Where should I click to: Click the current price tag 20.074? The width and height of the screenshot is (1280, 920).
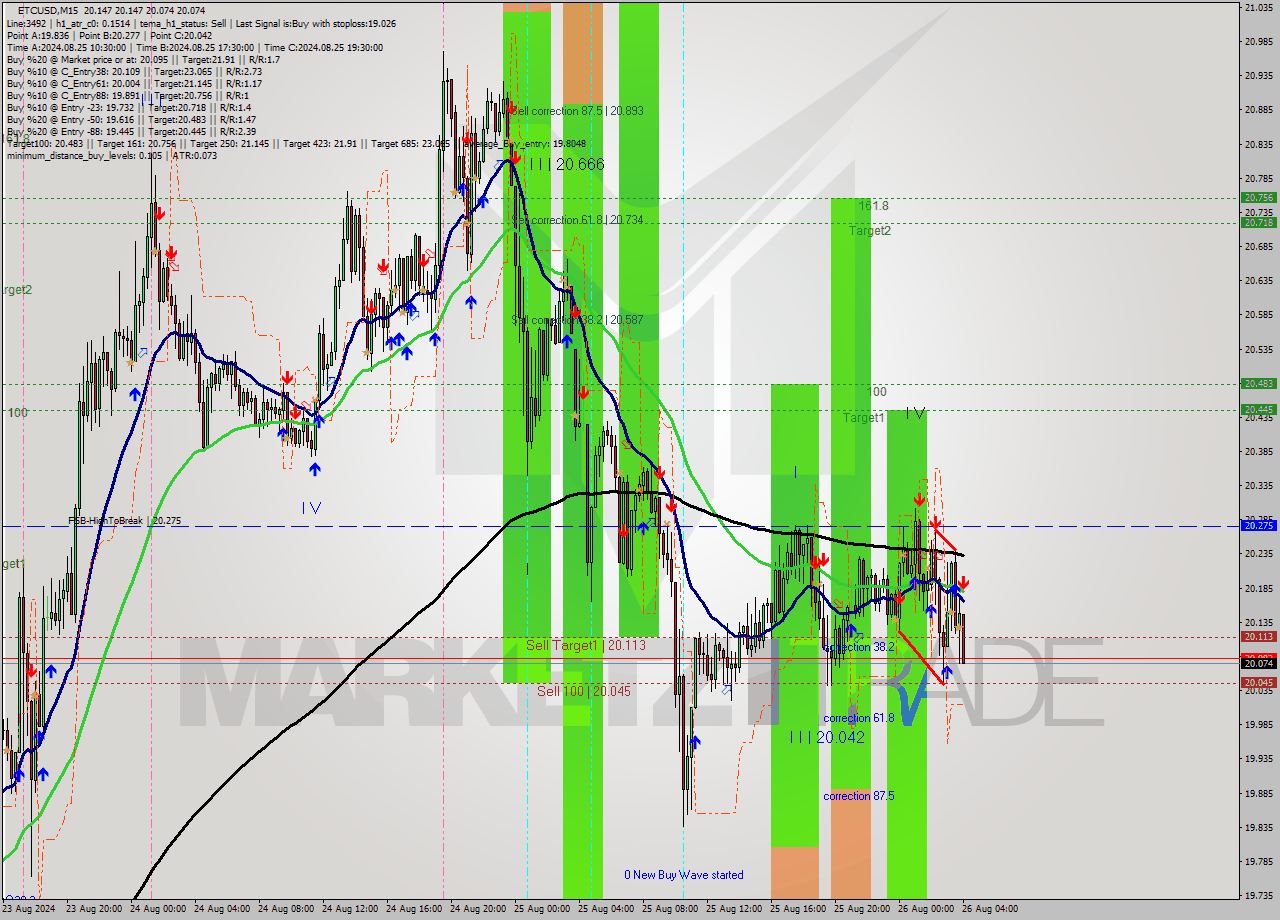pyautogui.click(x=1258, y=663)
